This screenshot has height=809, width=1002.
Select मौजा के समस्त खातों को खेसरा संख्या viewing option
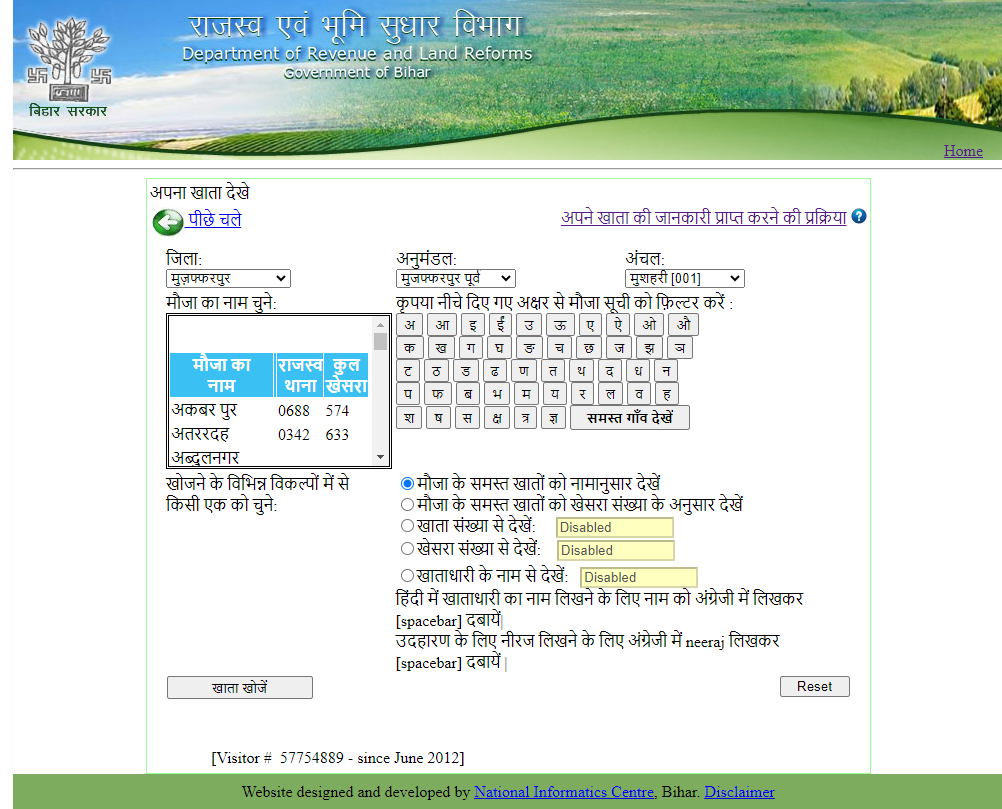(x=407, y=505)
